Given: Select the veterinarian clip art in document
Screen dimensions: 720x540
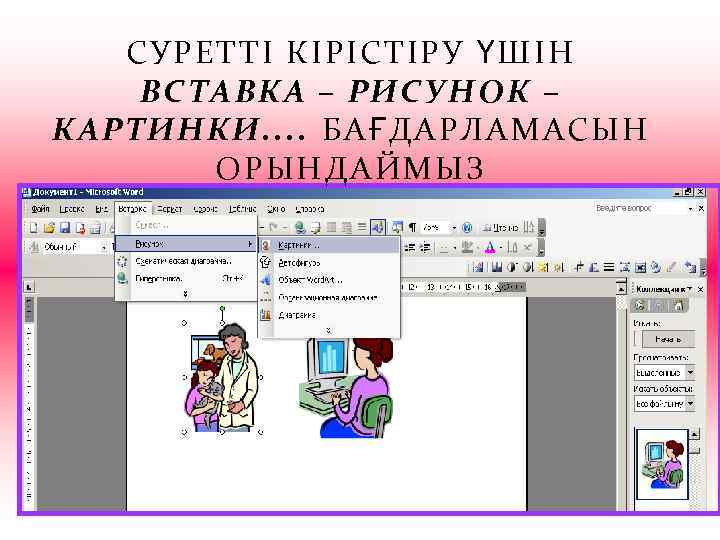Looking at the screenshot, I should tap(223, 377).
